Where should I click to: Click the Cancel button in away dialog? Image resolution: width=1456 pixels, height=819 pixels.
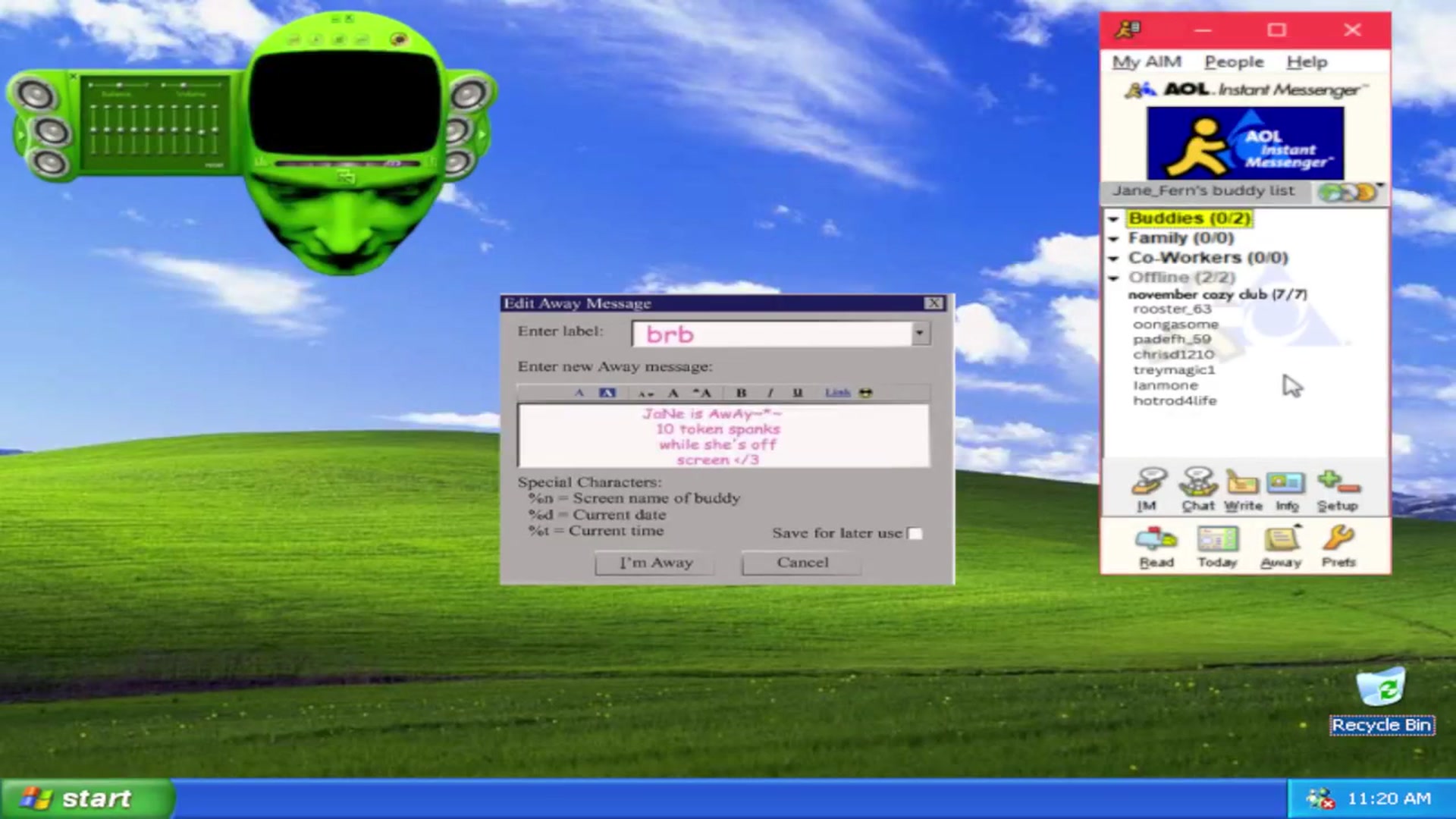pos(802,563)
